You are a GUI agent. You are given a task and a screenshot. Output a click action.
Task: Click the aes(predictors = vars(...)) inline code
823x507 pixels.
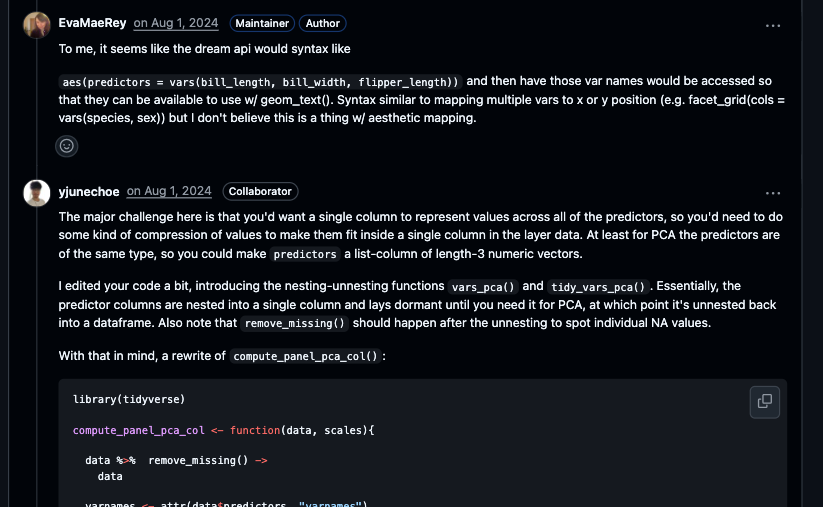click(260, 82)
